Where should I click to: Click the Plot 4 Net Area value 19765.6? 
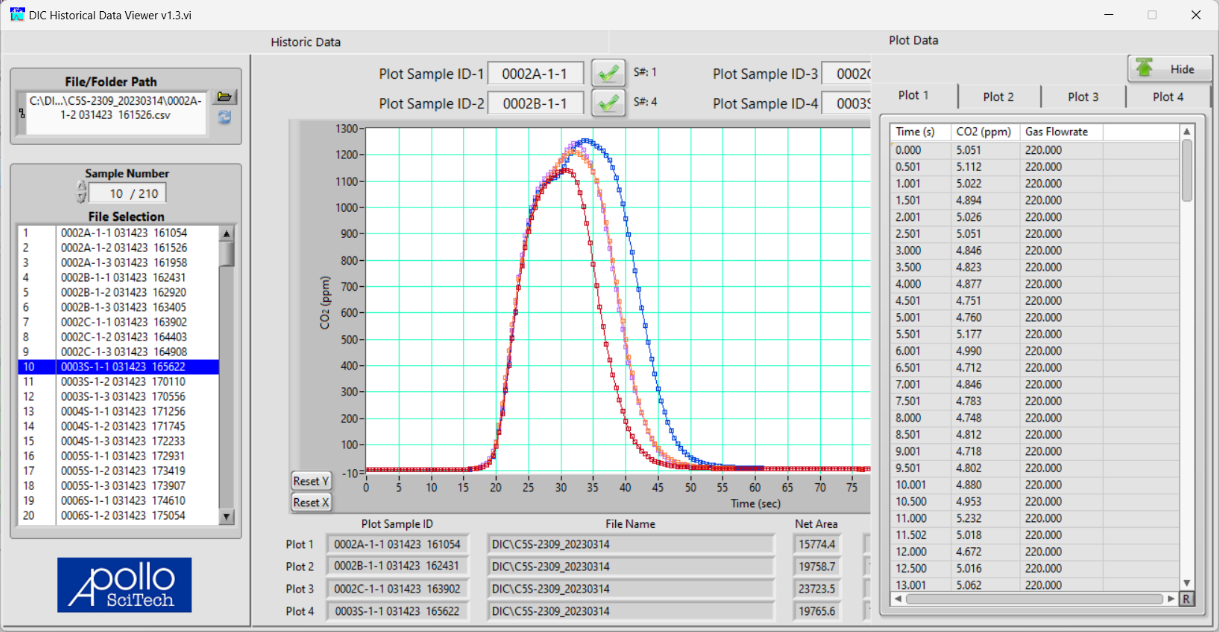click(x=817, y=611)
